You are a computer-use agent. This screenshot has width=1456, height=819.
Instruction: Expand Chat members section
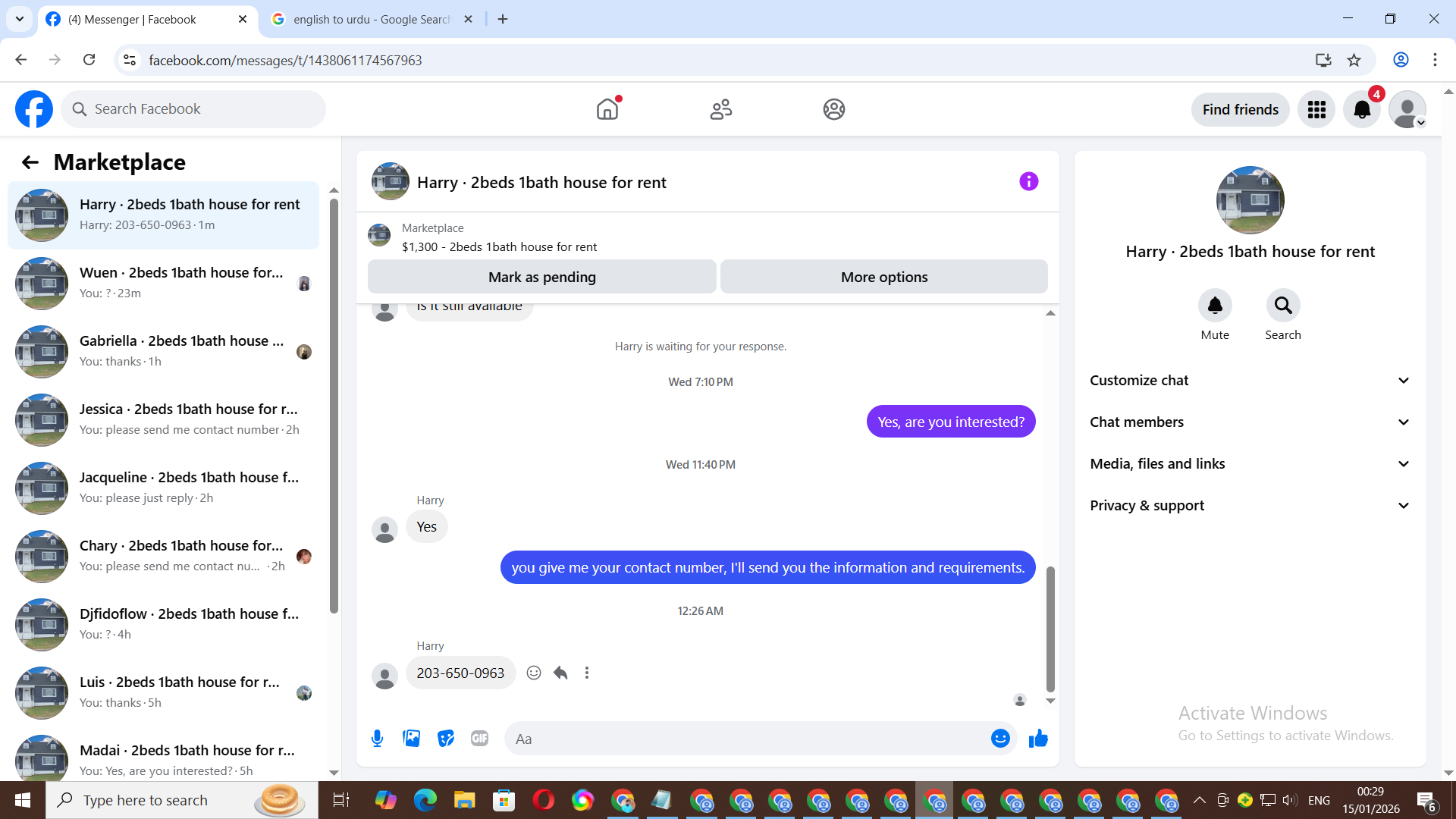1250,422
